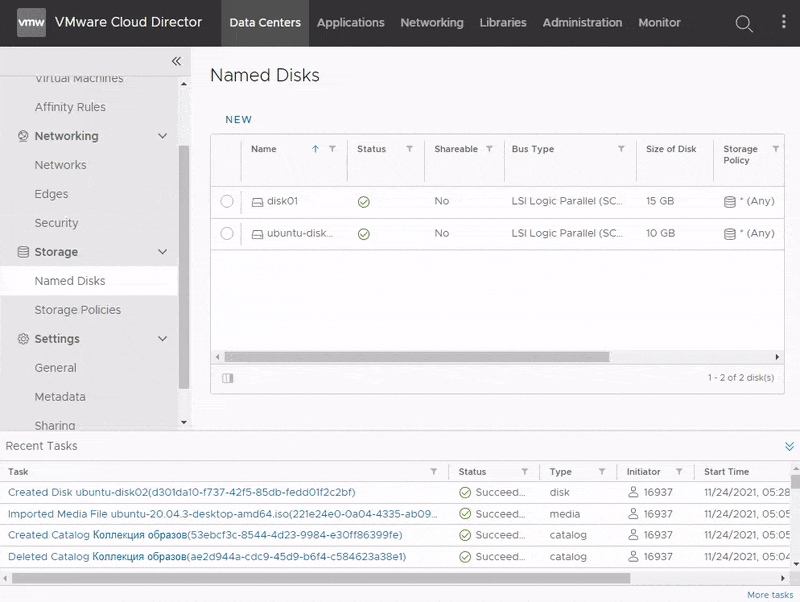
Task: Click storage policy icon in ubuntu-disk row
Action: coord(730,234)
